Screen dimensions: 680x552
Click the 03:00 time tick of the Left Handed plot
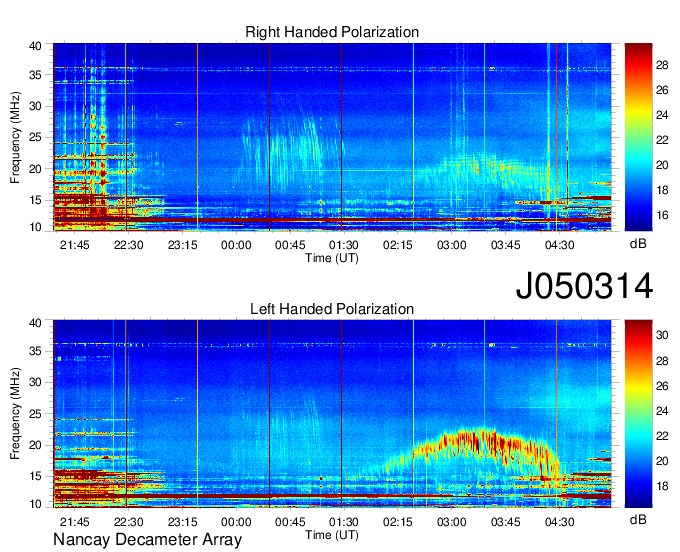point(451,522)
